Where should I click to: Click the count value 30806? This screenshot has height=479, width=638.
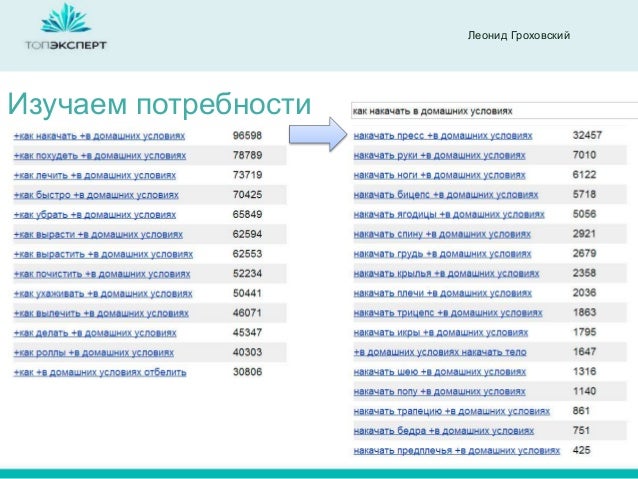(x=247, y=372)
